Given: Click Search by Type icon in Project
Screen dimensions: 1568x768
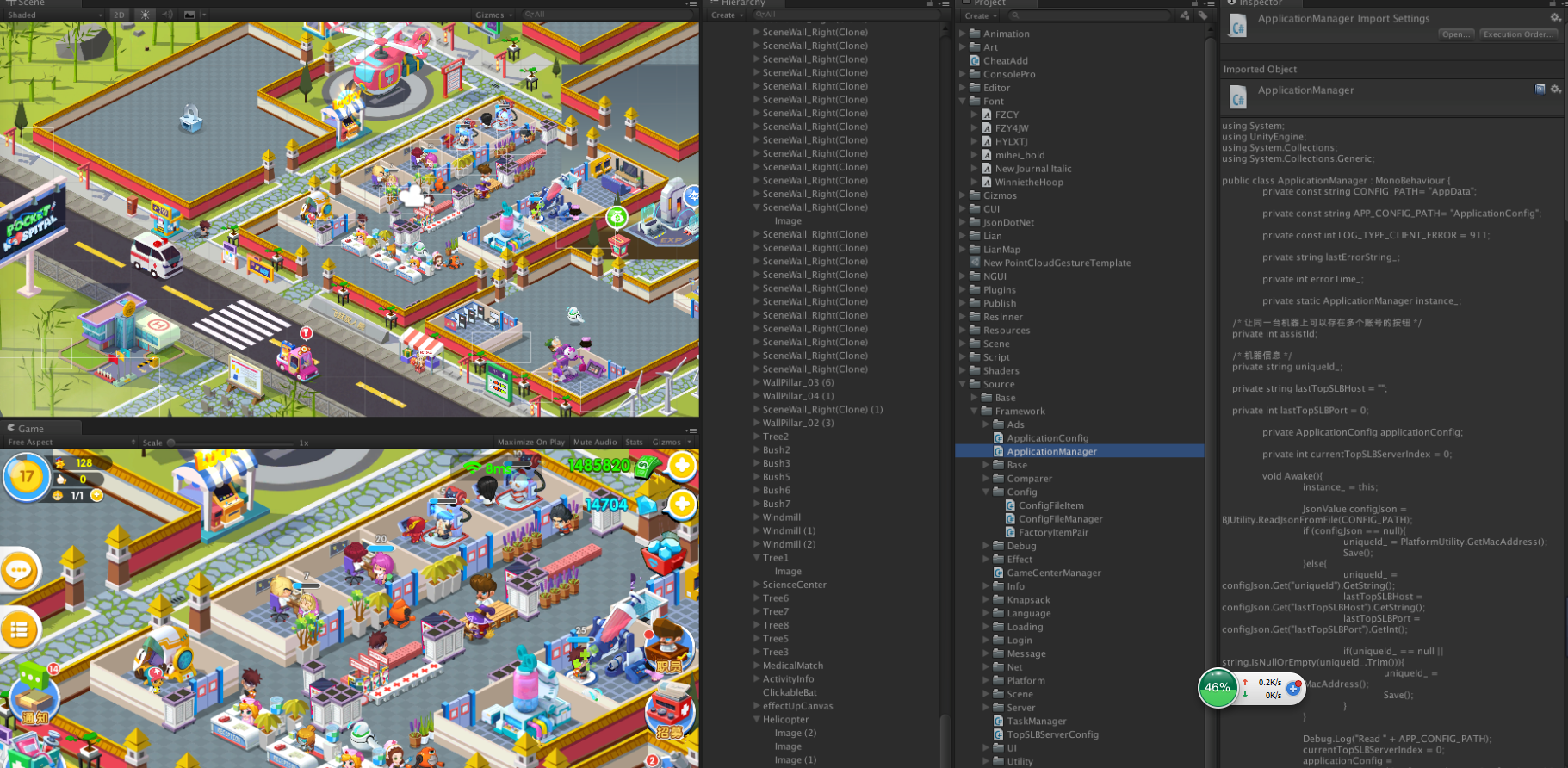Looking at the screenshot, I should coord(1185,15).
